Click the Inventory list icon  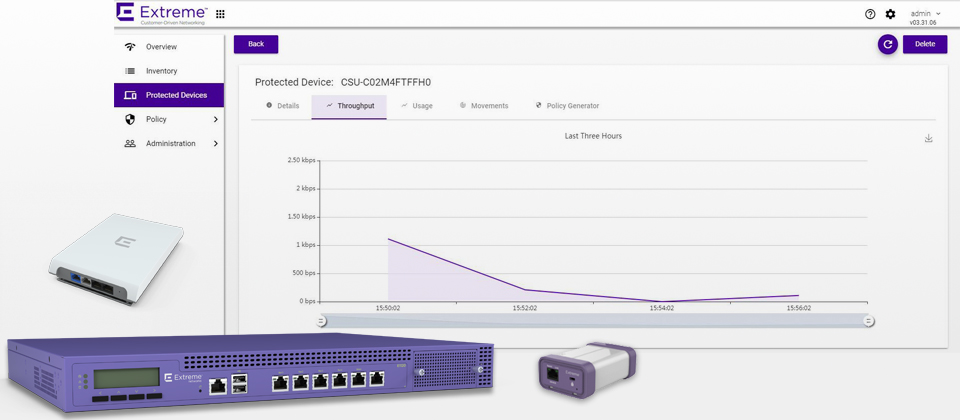click(130, 71)
